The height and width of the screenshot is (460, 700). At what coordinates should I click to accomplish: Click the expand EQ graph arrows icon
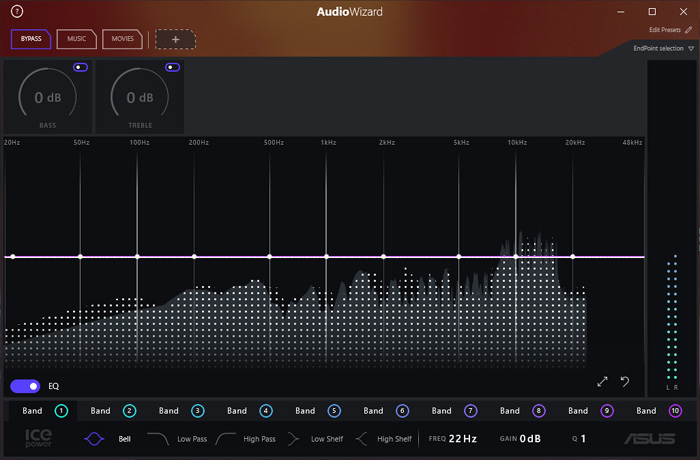tap(602, 381)
